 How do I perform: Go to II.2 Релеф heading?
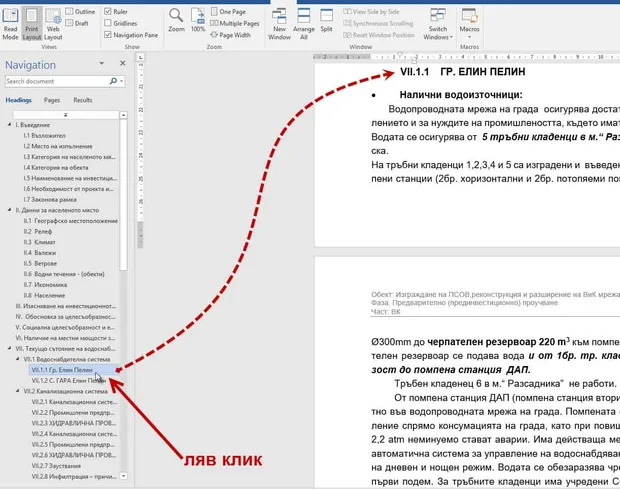(x=38, y=232)
